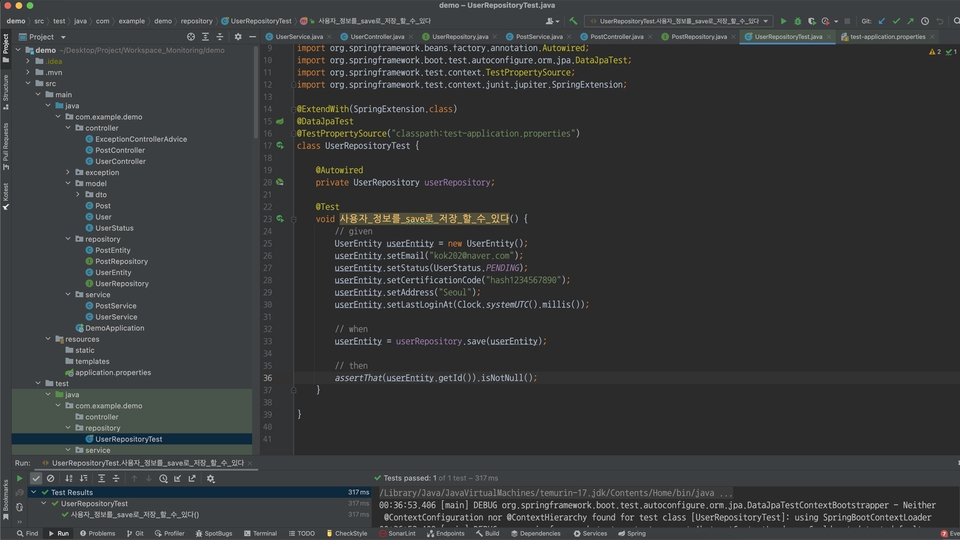The height and width of the screenshot is (540, 960).
Task: Click select opened file target icon
Action: pos(191,37)
